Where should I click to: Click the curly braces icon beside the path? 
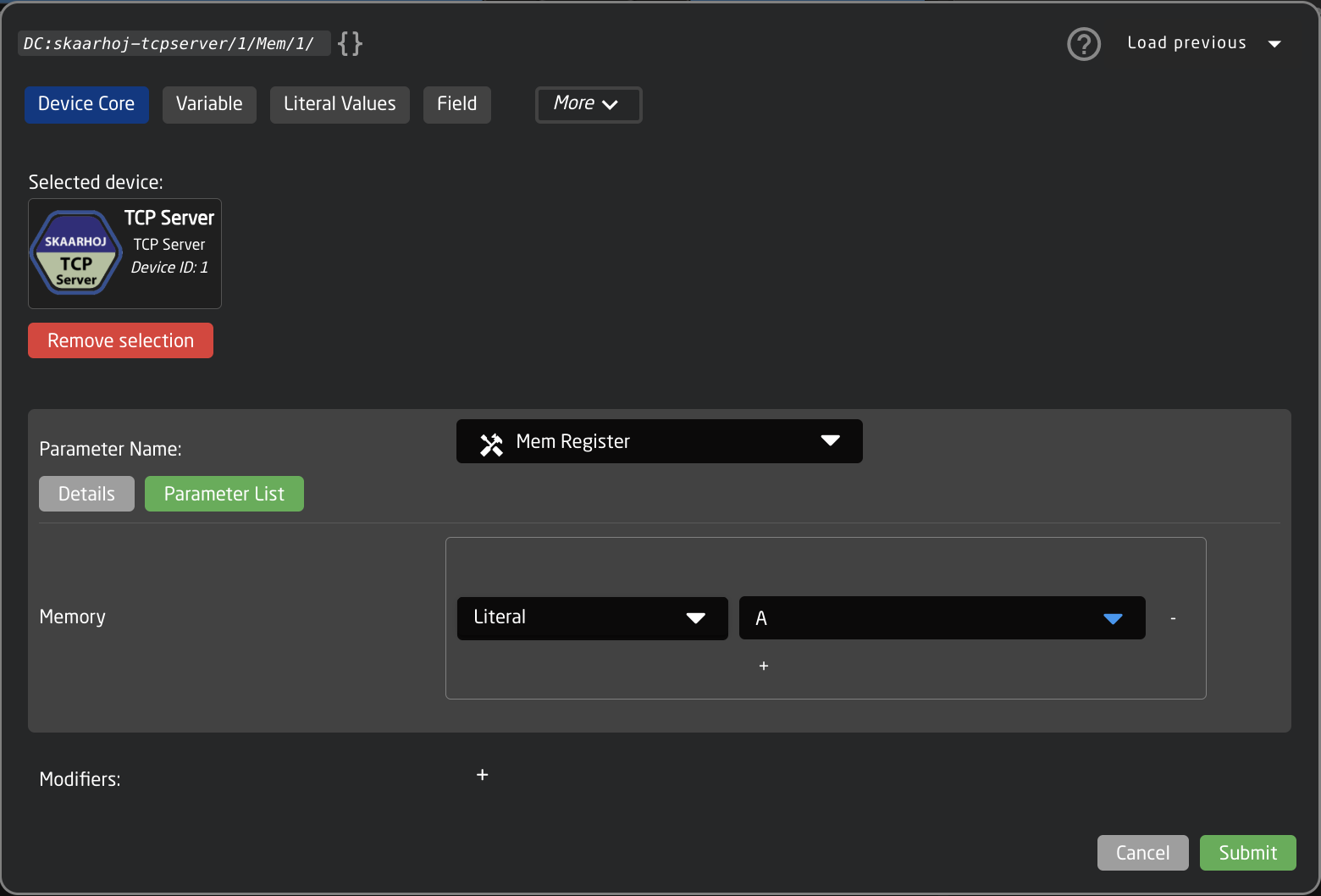pyautogui.click(x=349, y=42)
